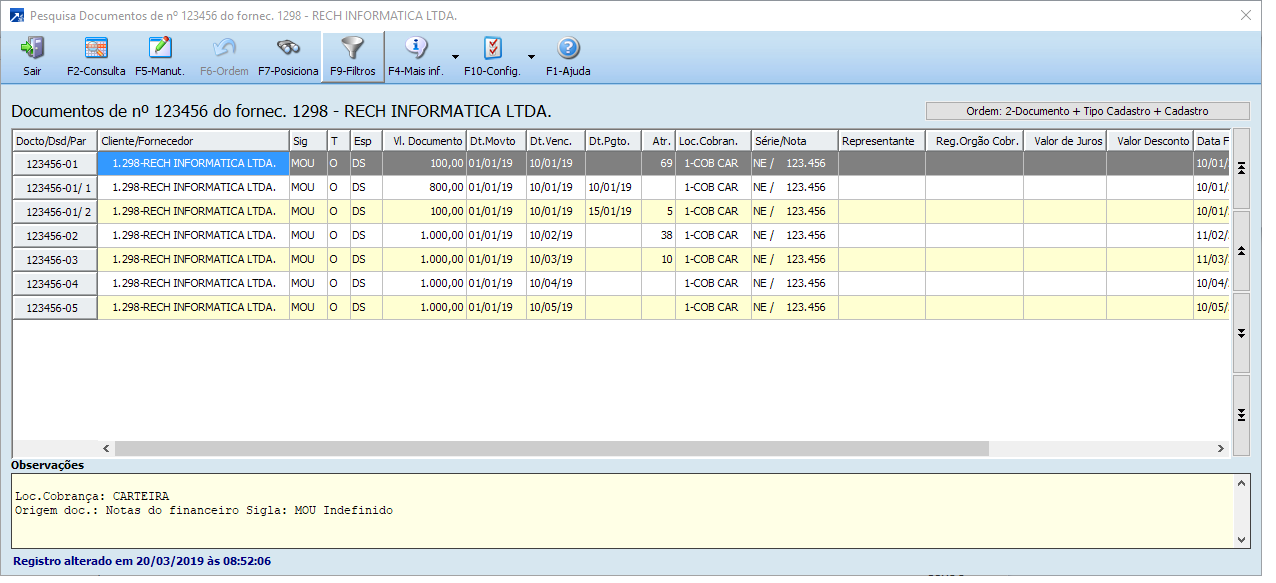The height and width of the screenshot is (583, 1276).
Task: Select Cliente/Fornecedor cell of row 123456-05
Action: coord(193,308)
